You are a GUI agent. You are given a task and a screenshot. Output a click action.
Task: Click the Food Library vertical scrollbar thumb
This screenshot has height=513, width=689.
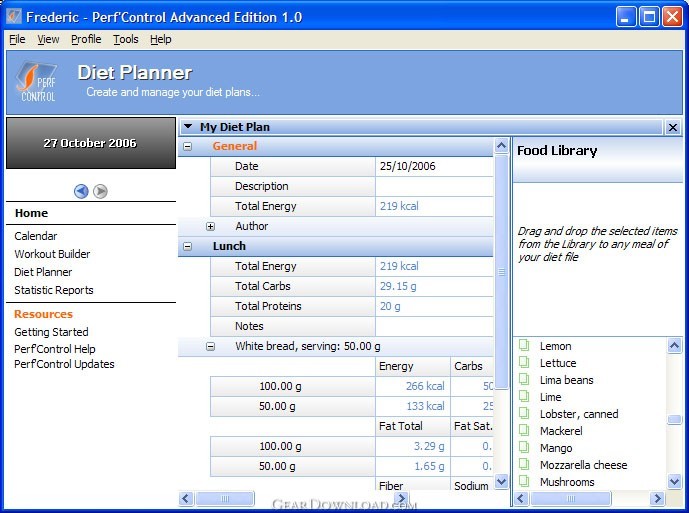[674, 419]
